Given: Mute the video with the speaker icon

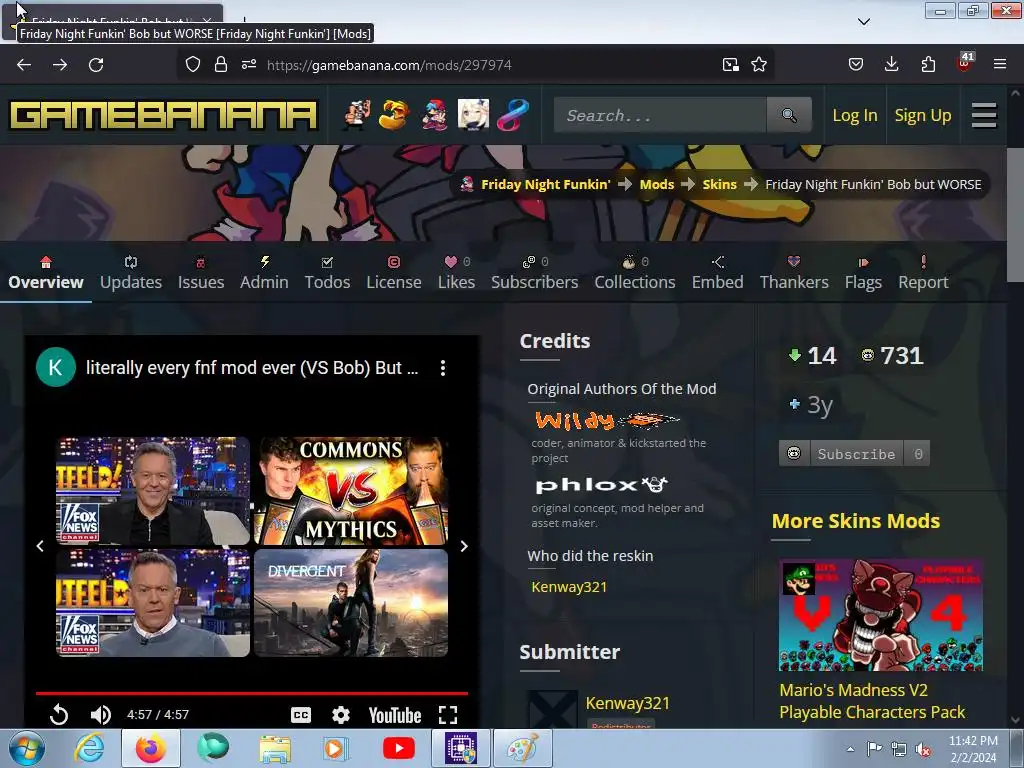Looking at the screenshot, I should [x=100, y=714].
